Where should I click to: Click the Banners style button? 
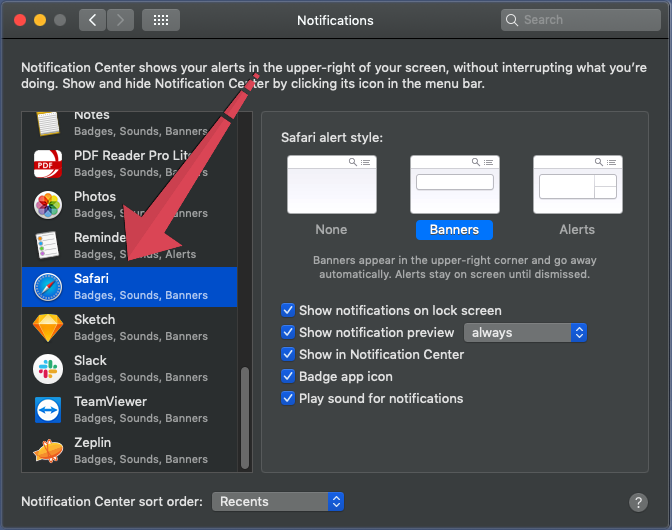point(454,229)
